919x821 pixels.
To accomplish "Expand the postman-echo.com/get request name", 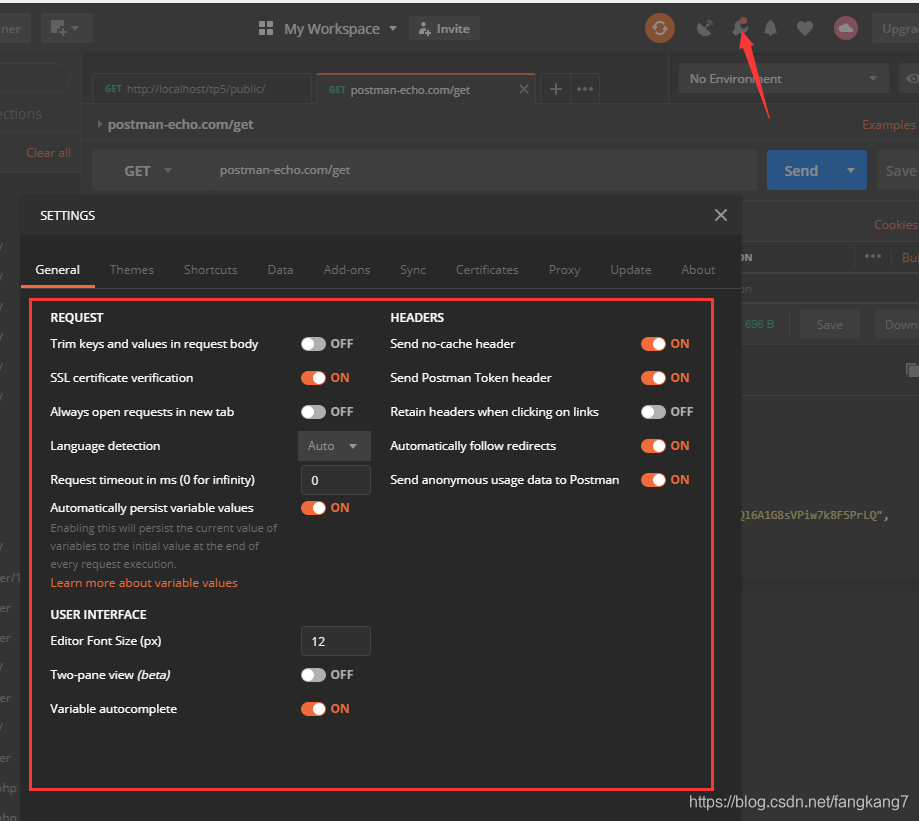I will point(100,124).
